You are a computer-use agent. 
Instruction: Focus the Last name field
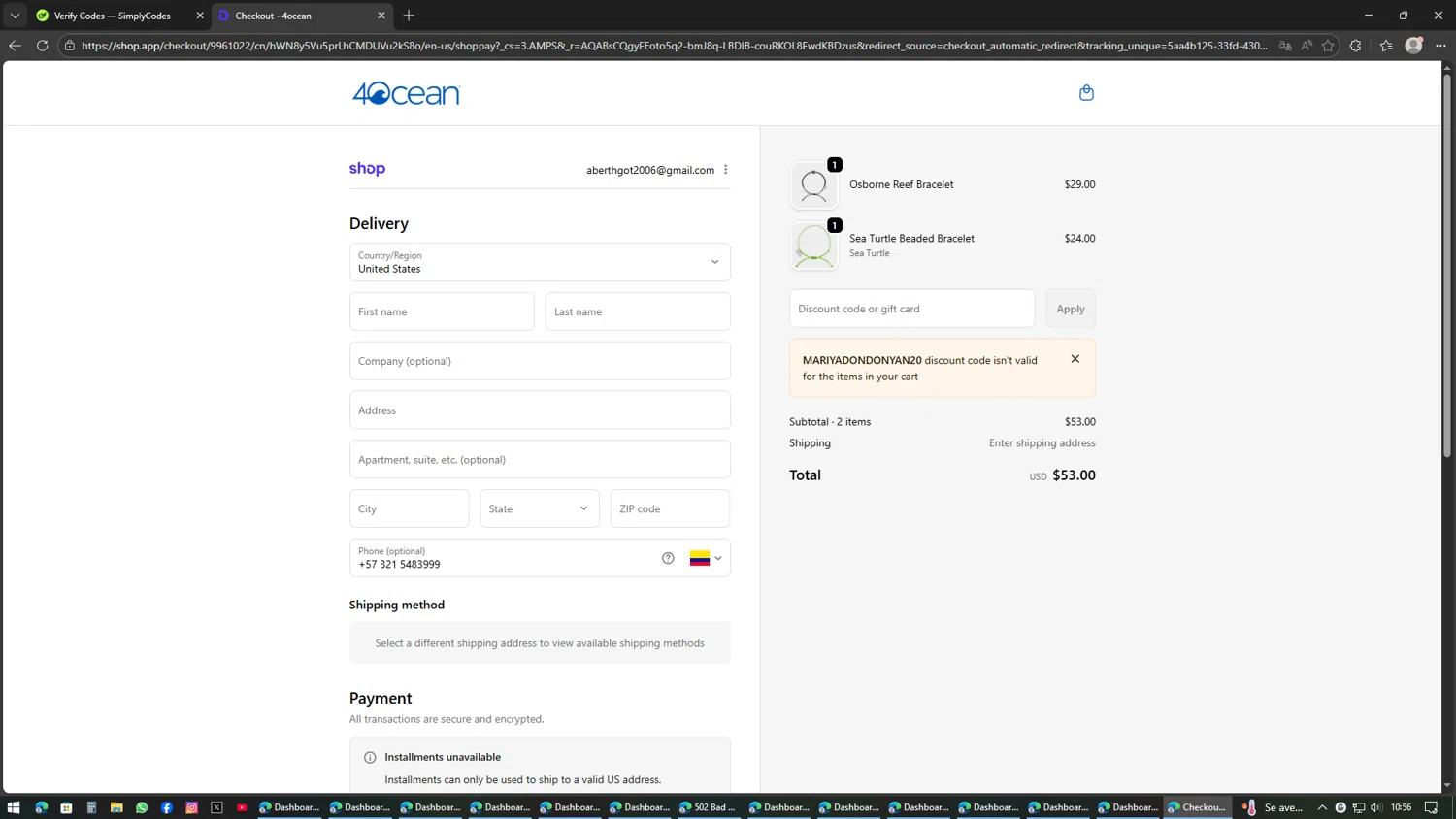pos(638,311)
